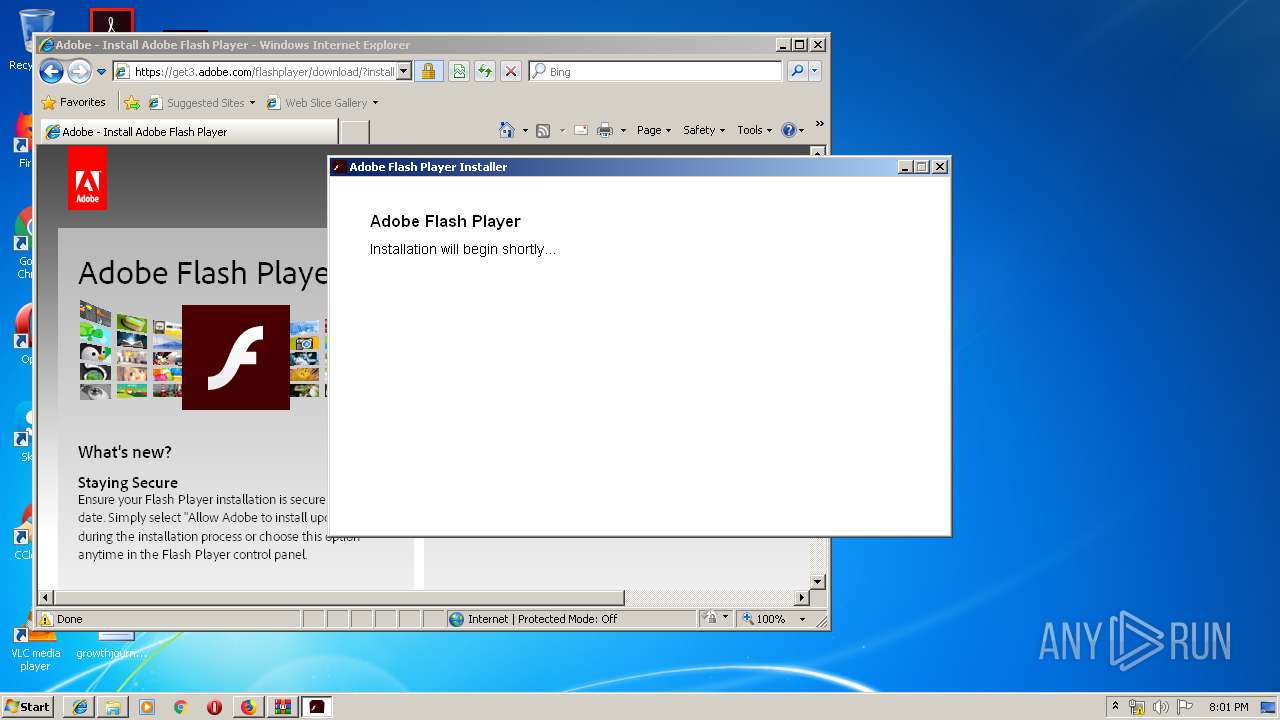
Task: Show hidden system tray icons arrow
Action: click(1115, 706)
